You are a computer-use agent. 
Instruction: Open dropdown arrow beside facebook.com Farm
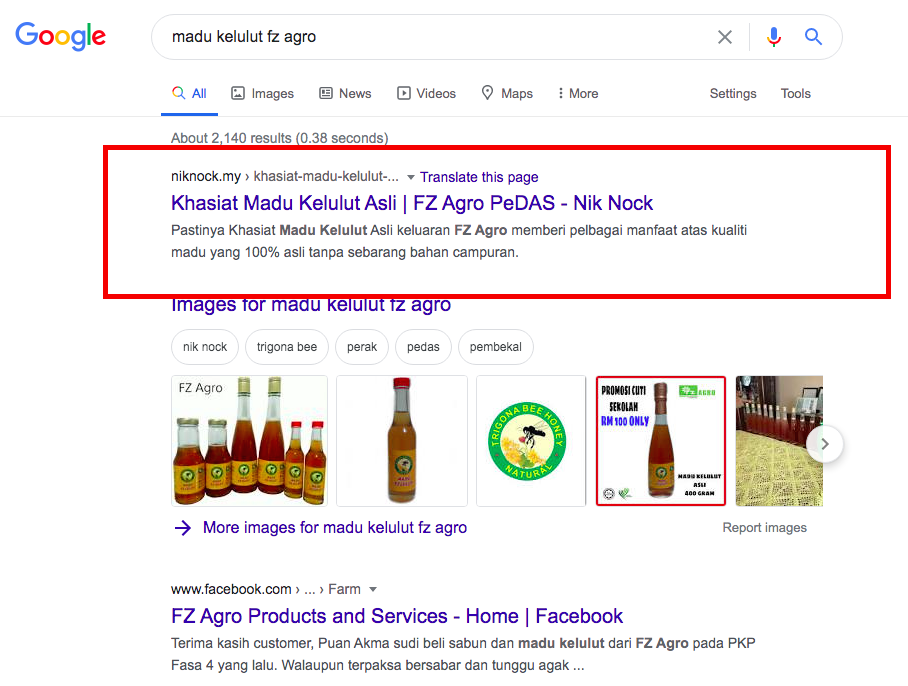pos(373,590)
